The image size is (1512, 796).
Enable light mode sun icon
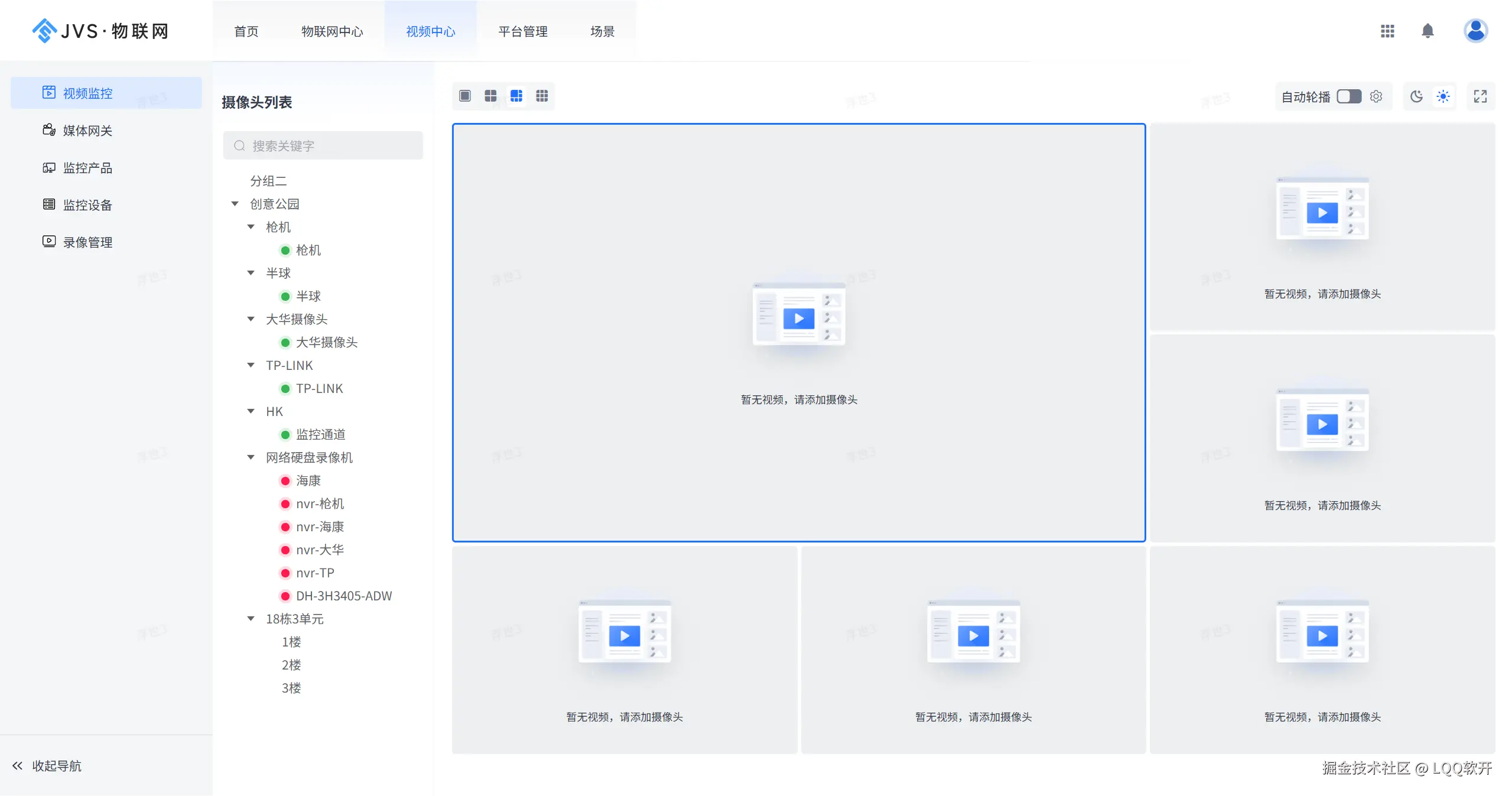(1443, 96)
